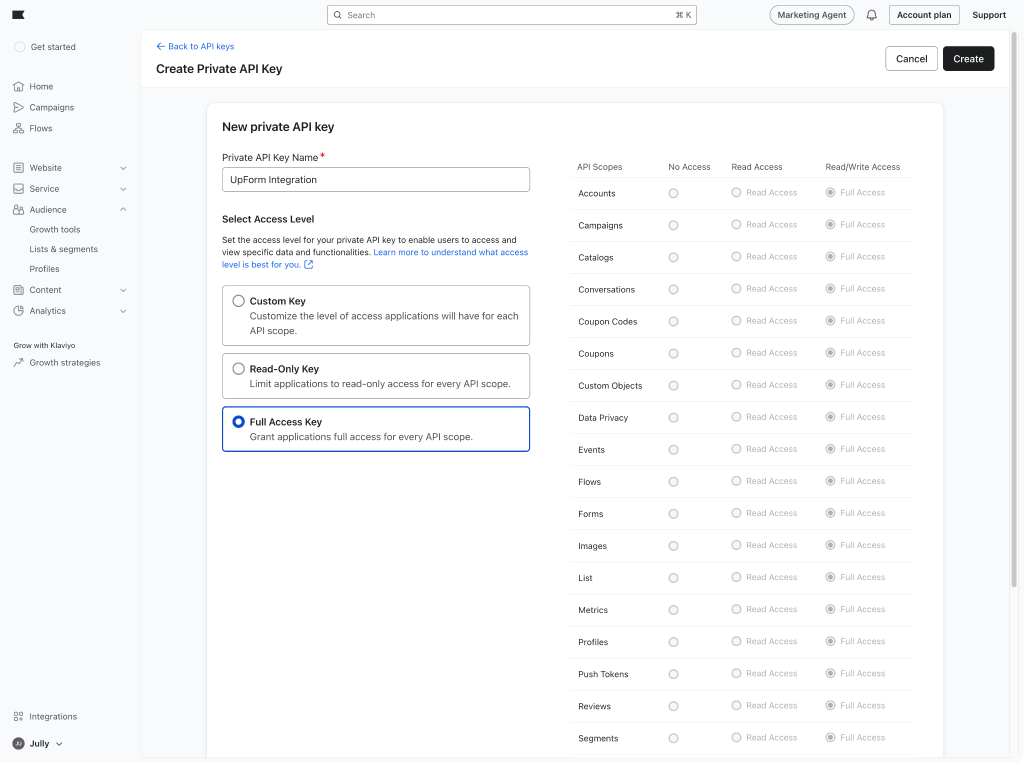Viewport: 1024px width, 763px height.
Task: Focus the Private API Key Name field
Action: [376, 180]
